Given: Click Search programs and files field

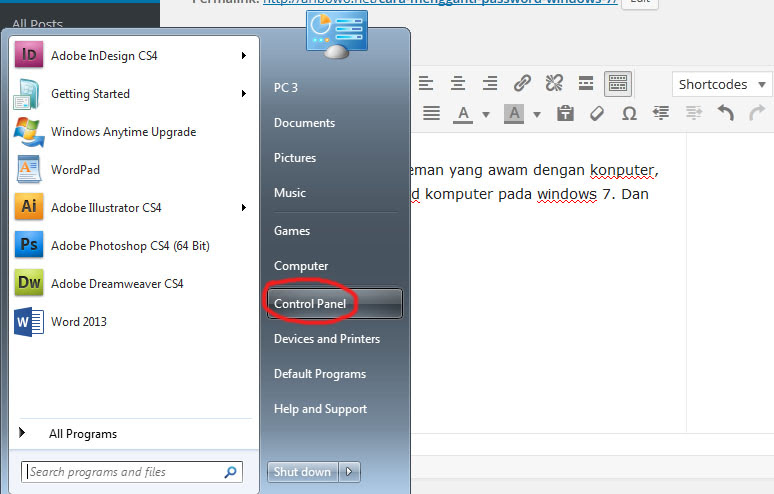Looking at the screenshot, I should tap(132, 472).
